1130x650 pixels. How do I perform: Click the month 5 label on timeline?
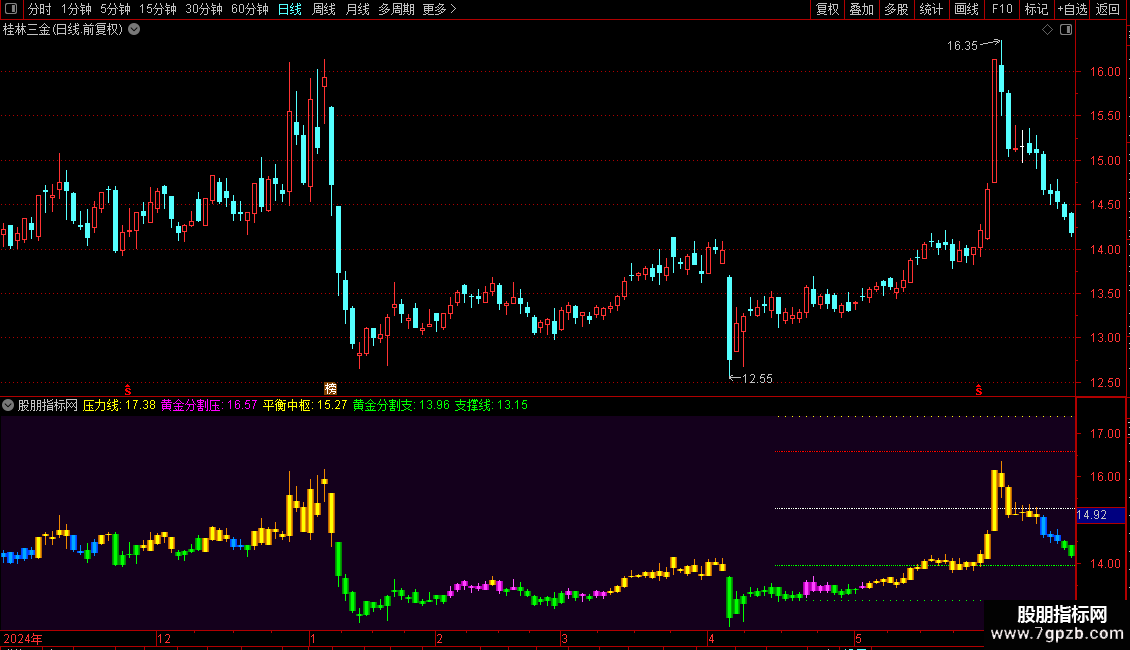click(x=858, y=638)
